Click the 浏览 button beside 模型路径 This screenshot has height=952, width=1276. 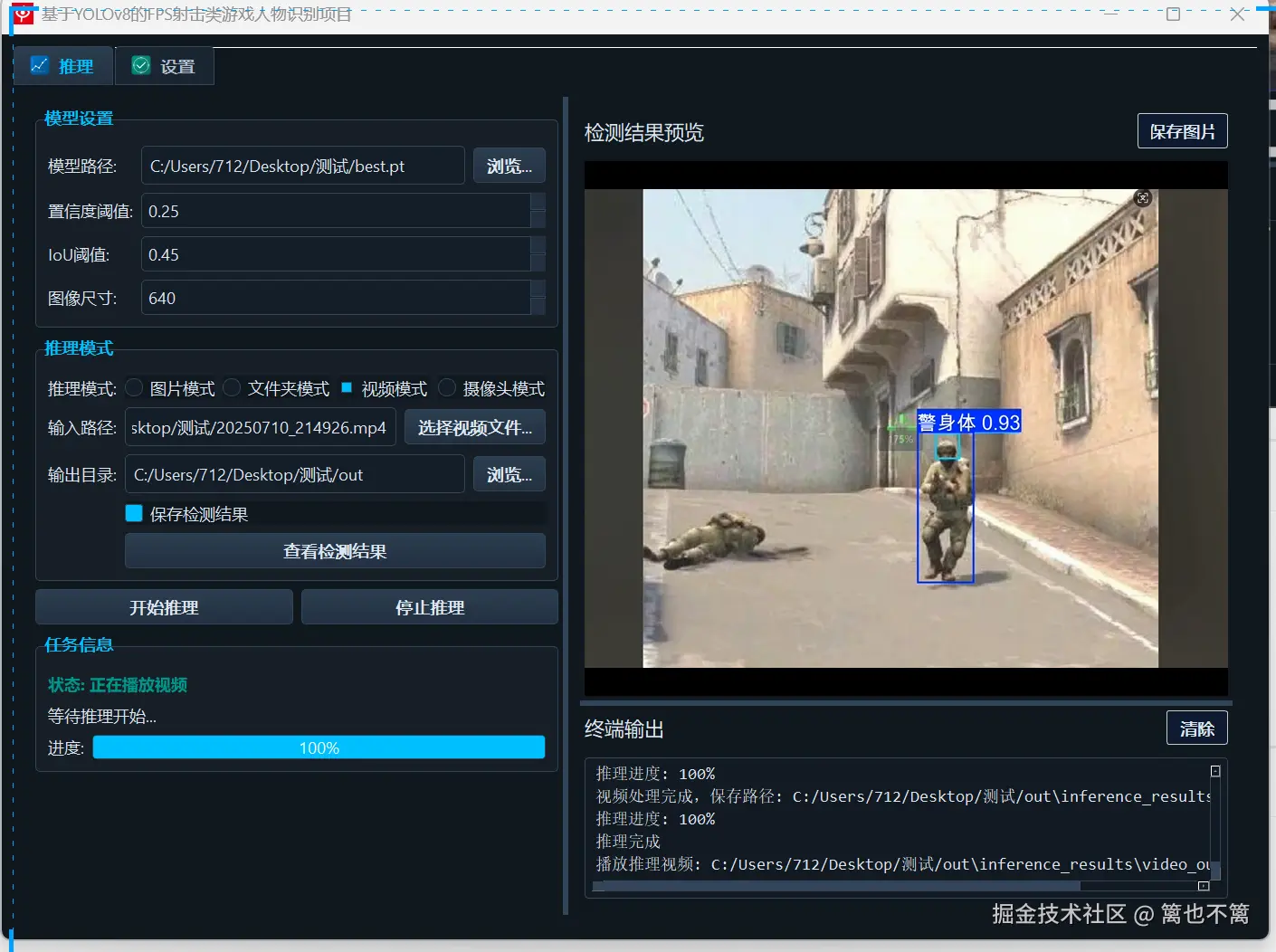pyautogui.click(x=509, y=166)
